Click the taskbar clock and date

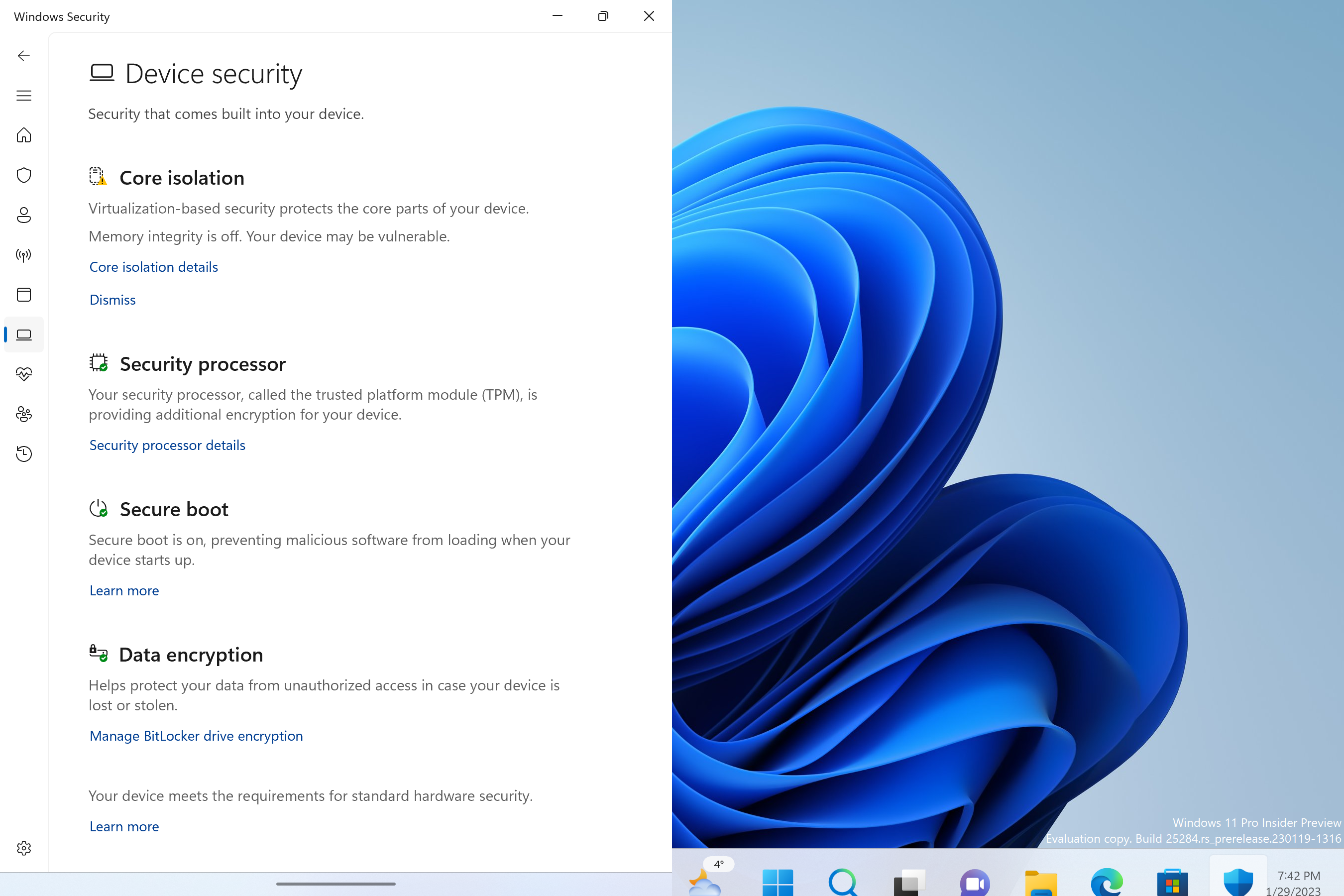click(x=1297, y=882)
